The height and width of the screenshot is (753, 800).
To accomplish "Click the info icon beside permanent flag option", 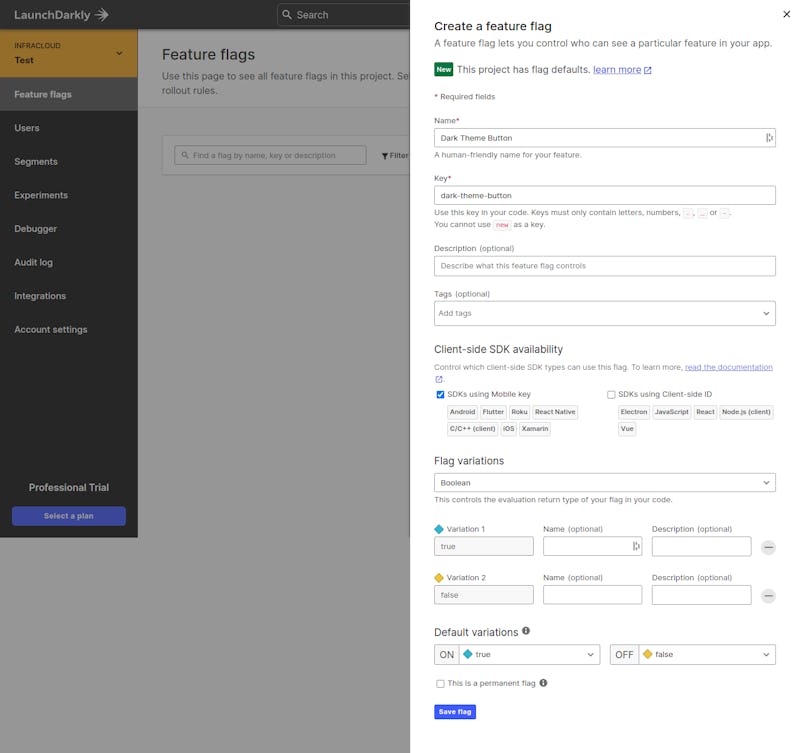I will 542,683.
